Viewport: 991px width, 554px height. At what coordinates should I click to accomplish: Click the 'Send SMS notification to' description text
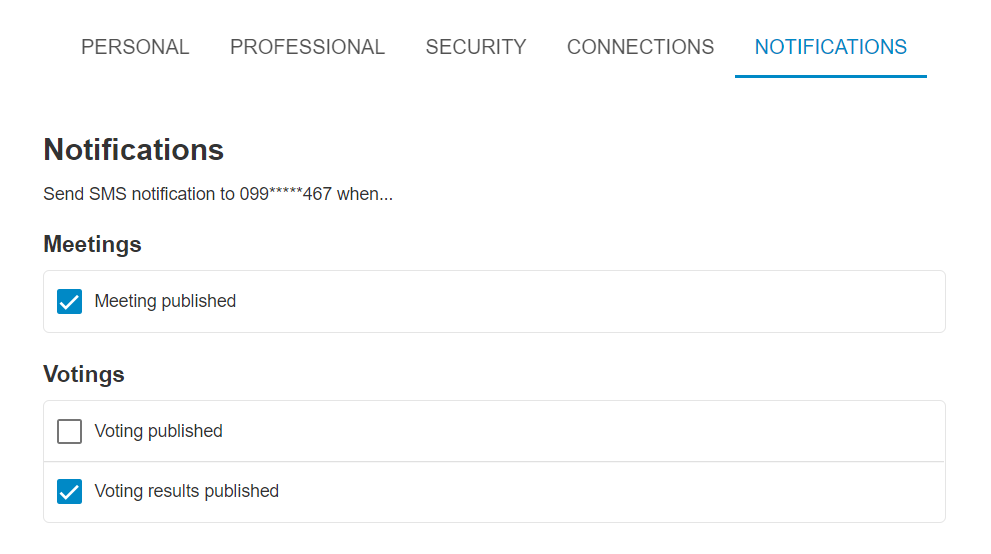click(139, 194)
